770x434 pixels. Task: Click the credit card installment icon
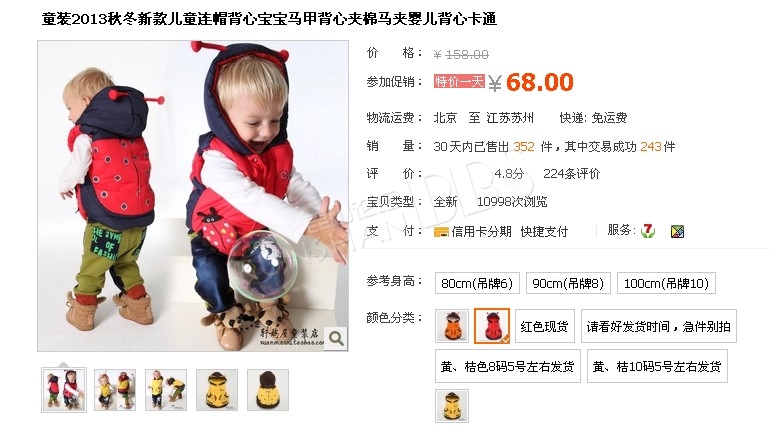pos(441,232)
